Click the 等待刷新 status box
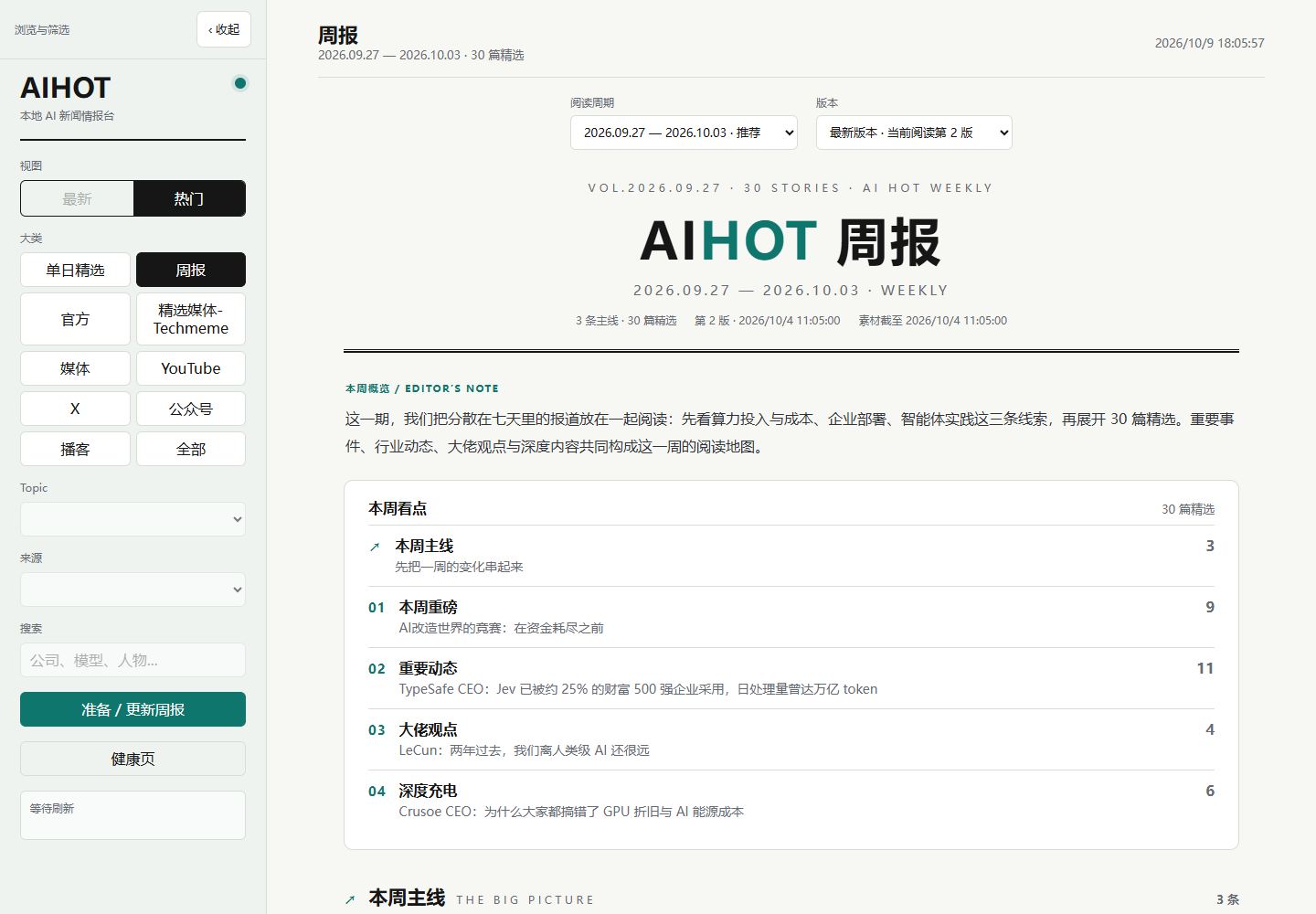Viewport: 1316px width, 914px height. [133, 815]
